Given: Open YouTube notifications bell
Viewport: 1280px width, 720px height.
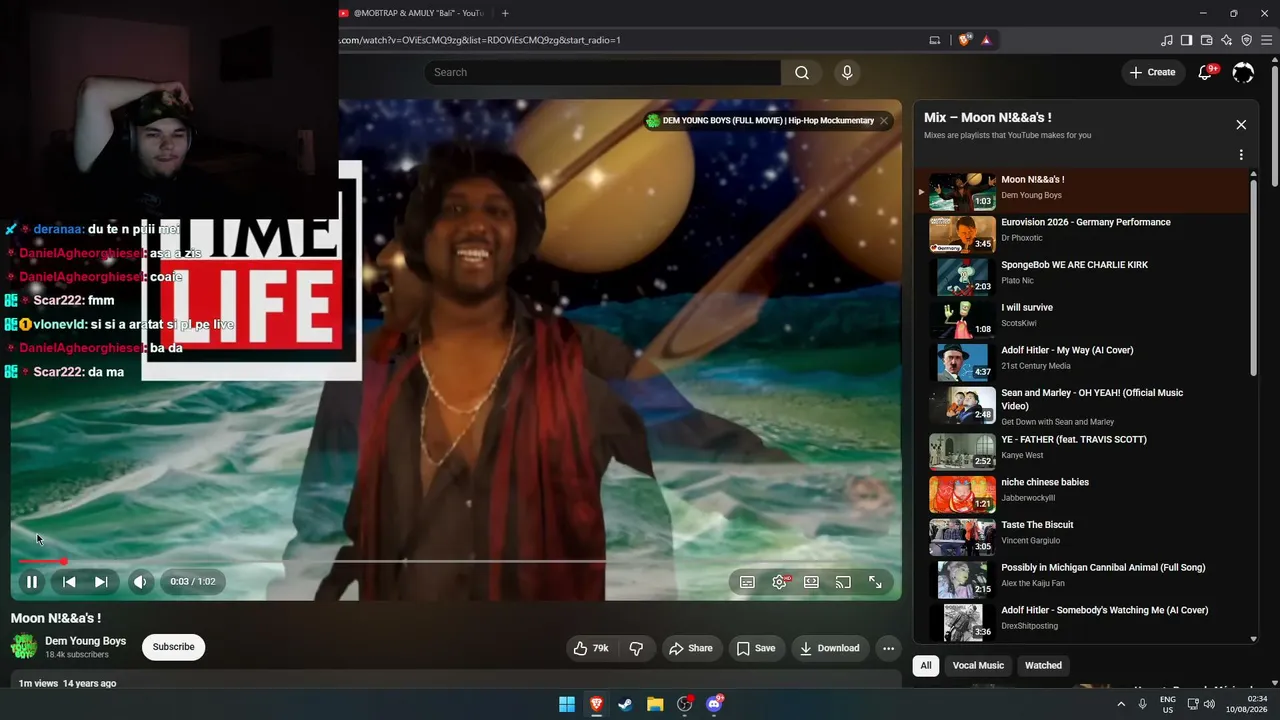Looking at the screenshot, I should pos(1206,72).
